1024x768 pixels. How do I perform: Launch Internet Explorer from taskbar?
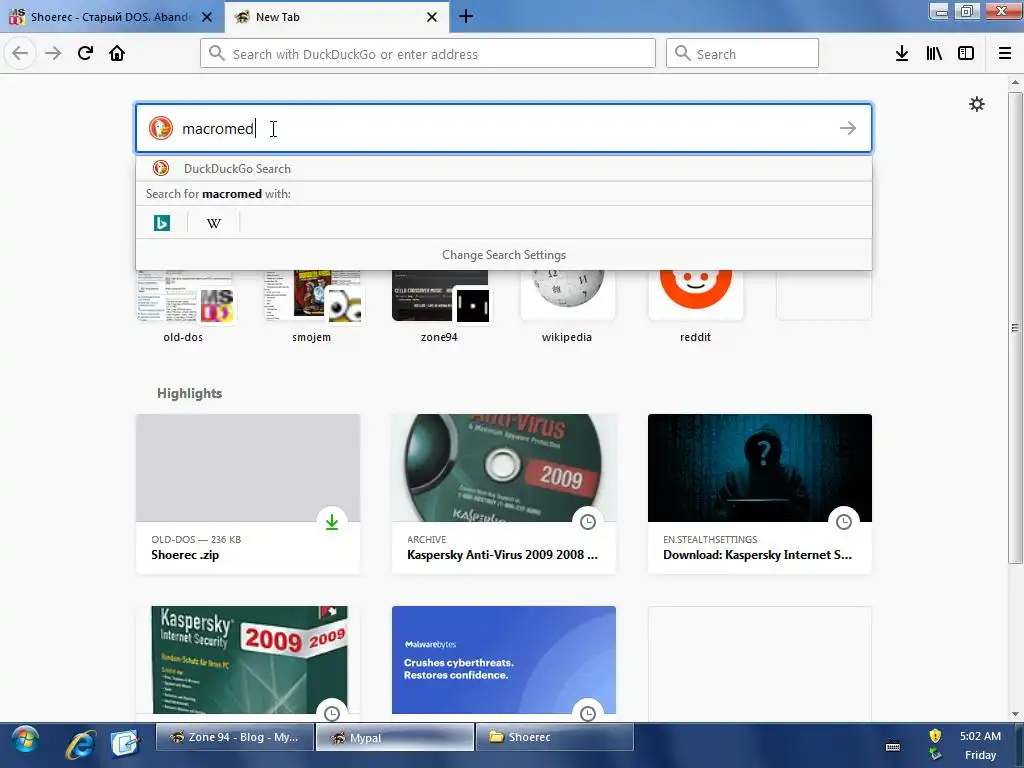point(80,744)
